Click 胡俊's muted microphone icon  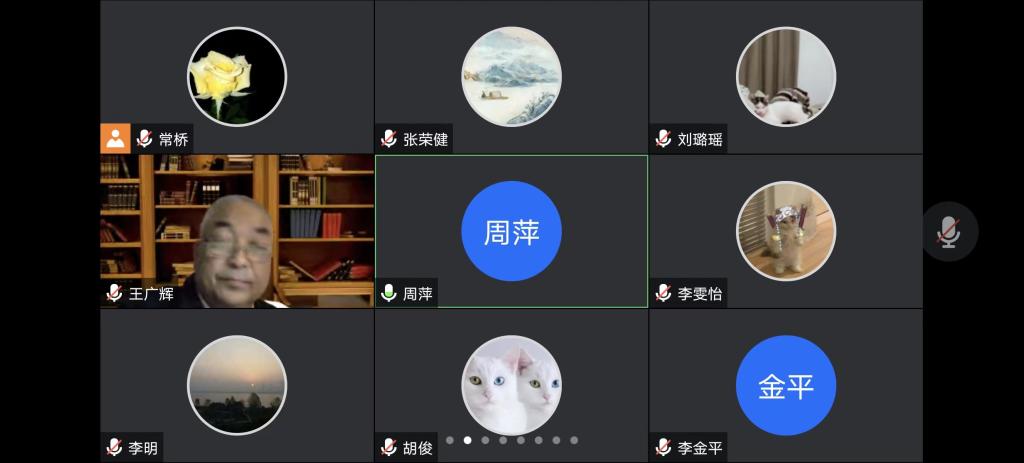[x=389, y=447]
